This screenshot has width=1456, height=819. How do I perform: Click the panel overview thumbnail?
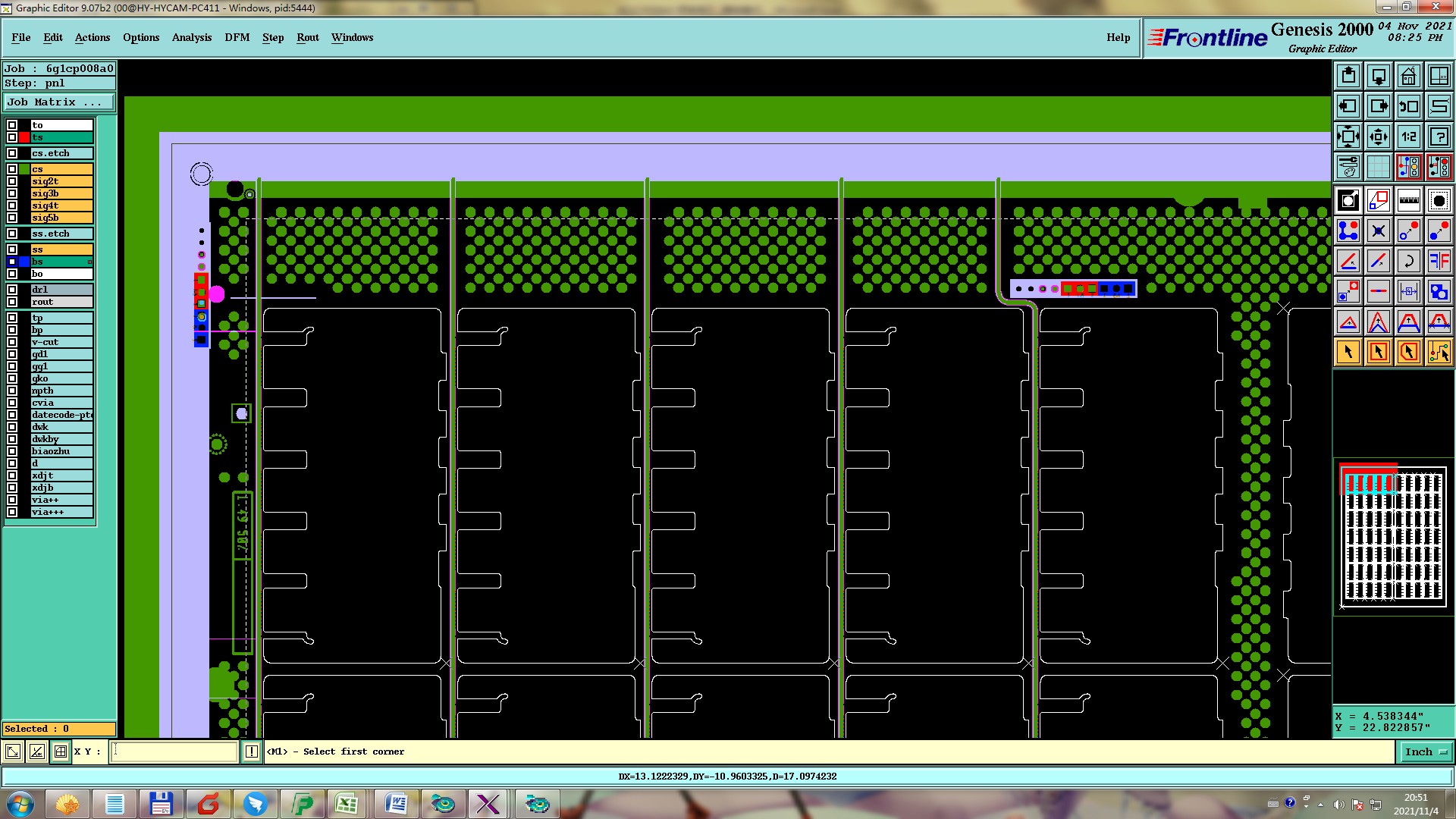tap(1394, 537)
